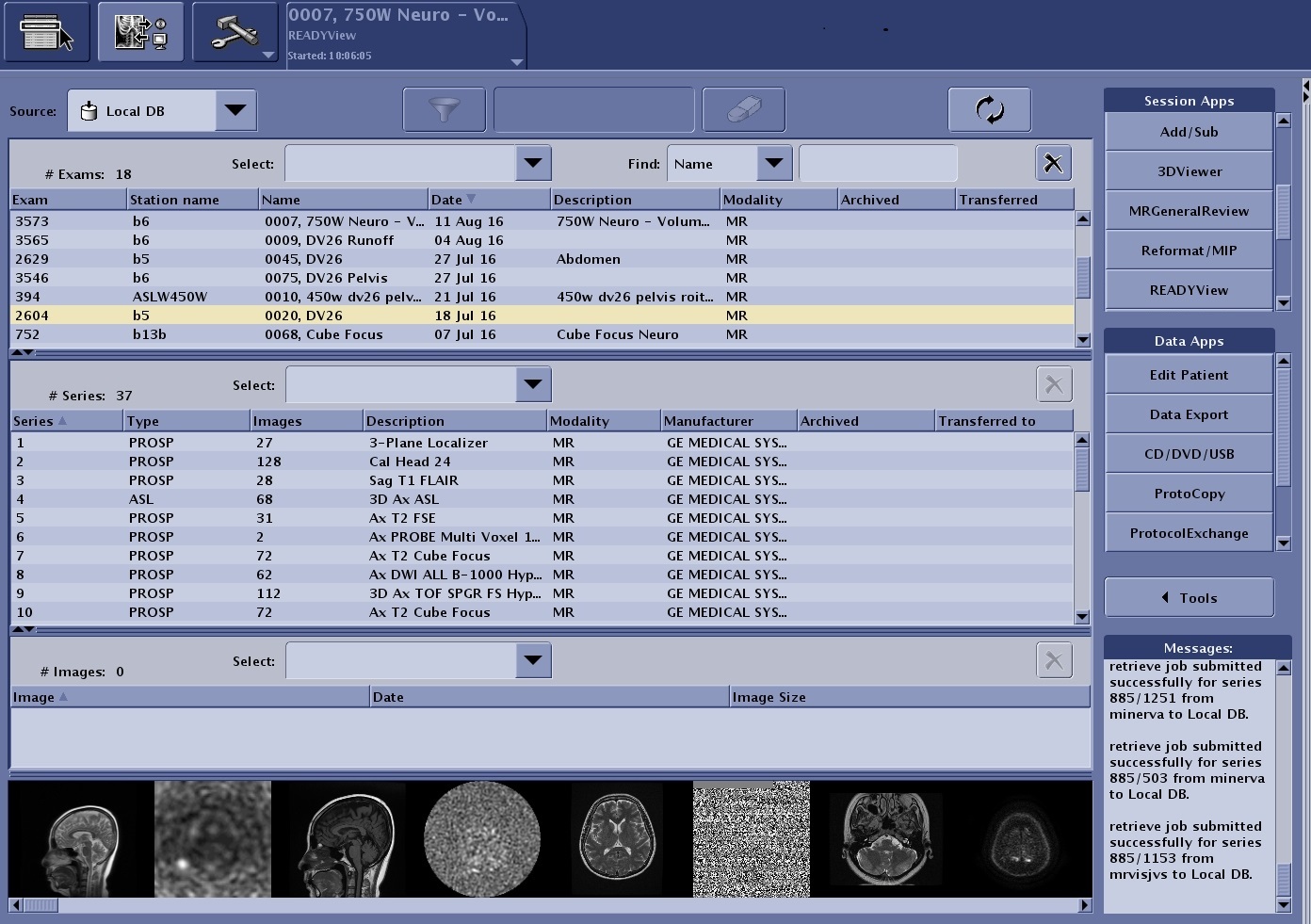1311x924 pixels.
Task: Select the sagittal head thumbnail image
Action: (x=81, y=839)
